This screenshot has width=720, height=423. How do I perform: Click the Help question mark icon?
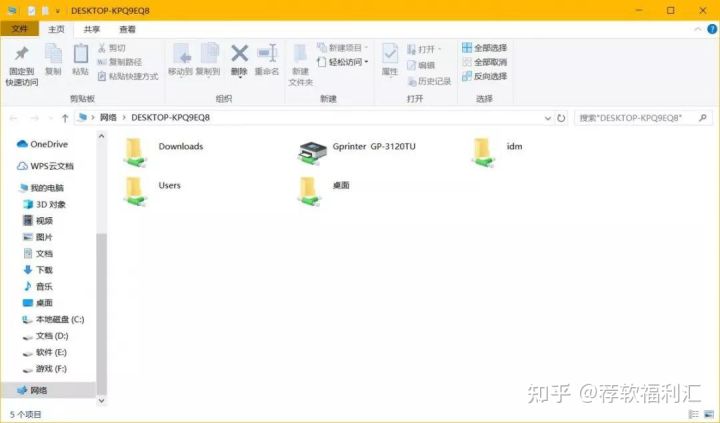click(x=712, y=29)
